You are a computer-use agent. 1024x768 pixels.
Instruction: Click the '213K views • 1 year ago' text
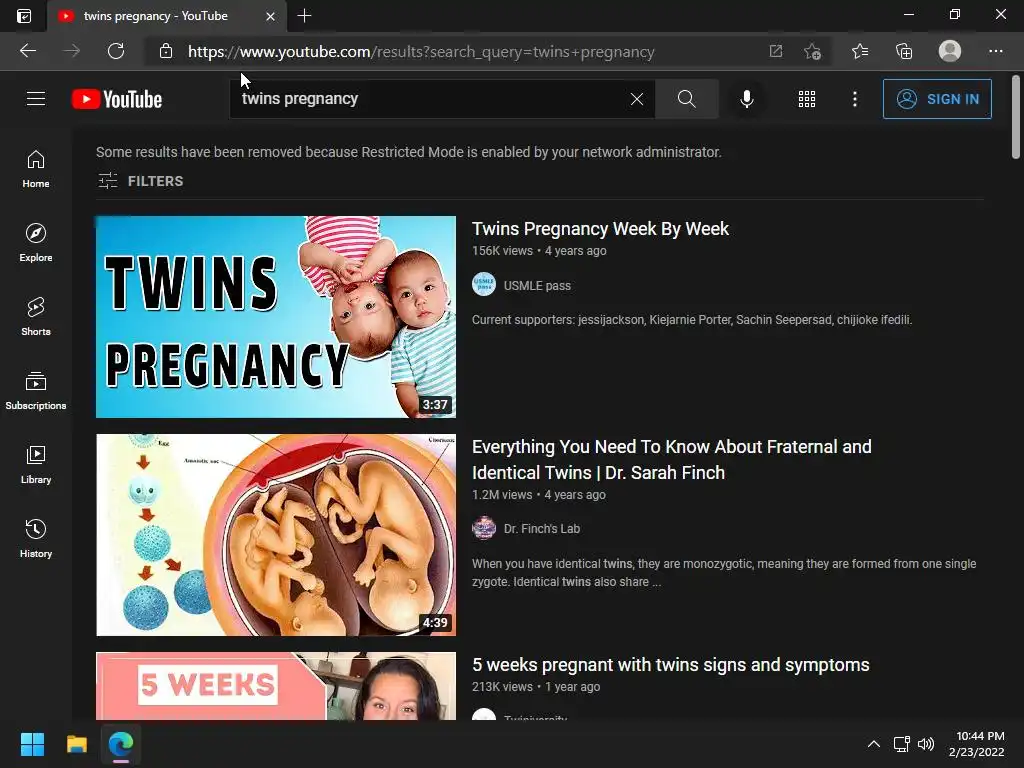pyautogui.click(x=536, y=687)
